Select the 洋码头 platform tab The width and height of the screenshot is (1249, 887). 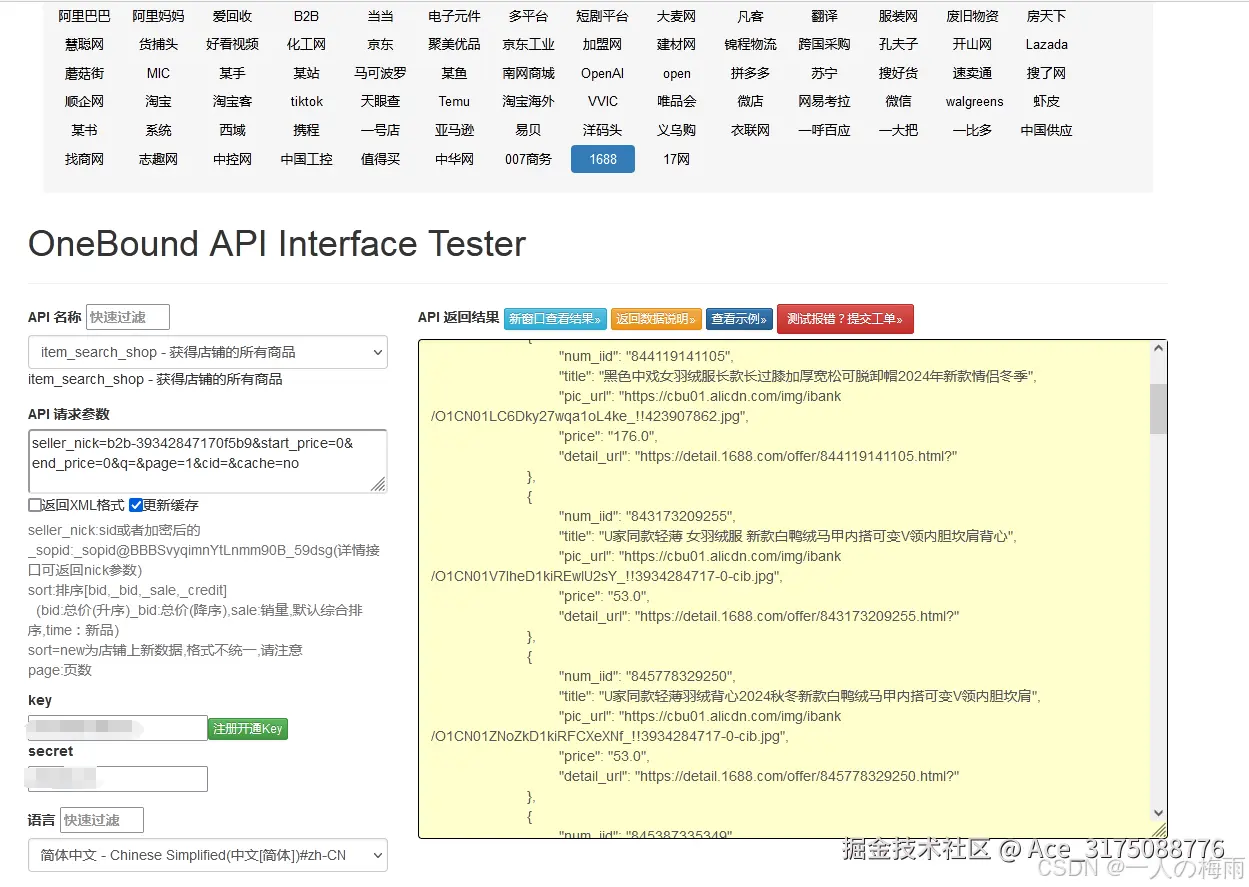tap(602, 130)
